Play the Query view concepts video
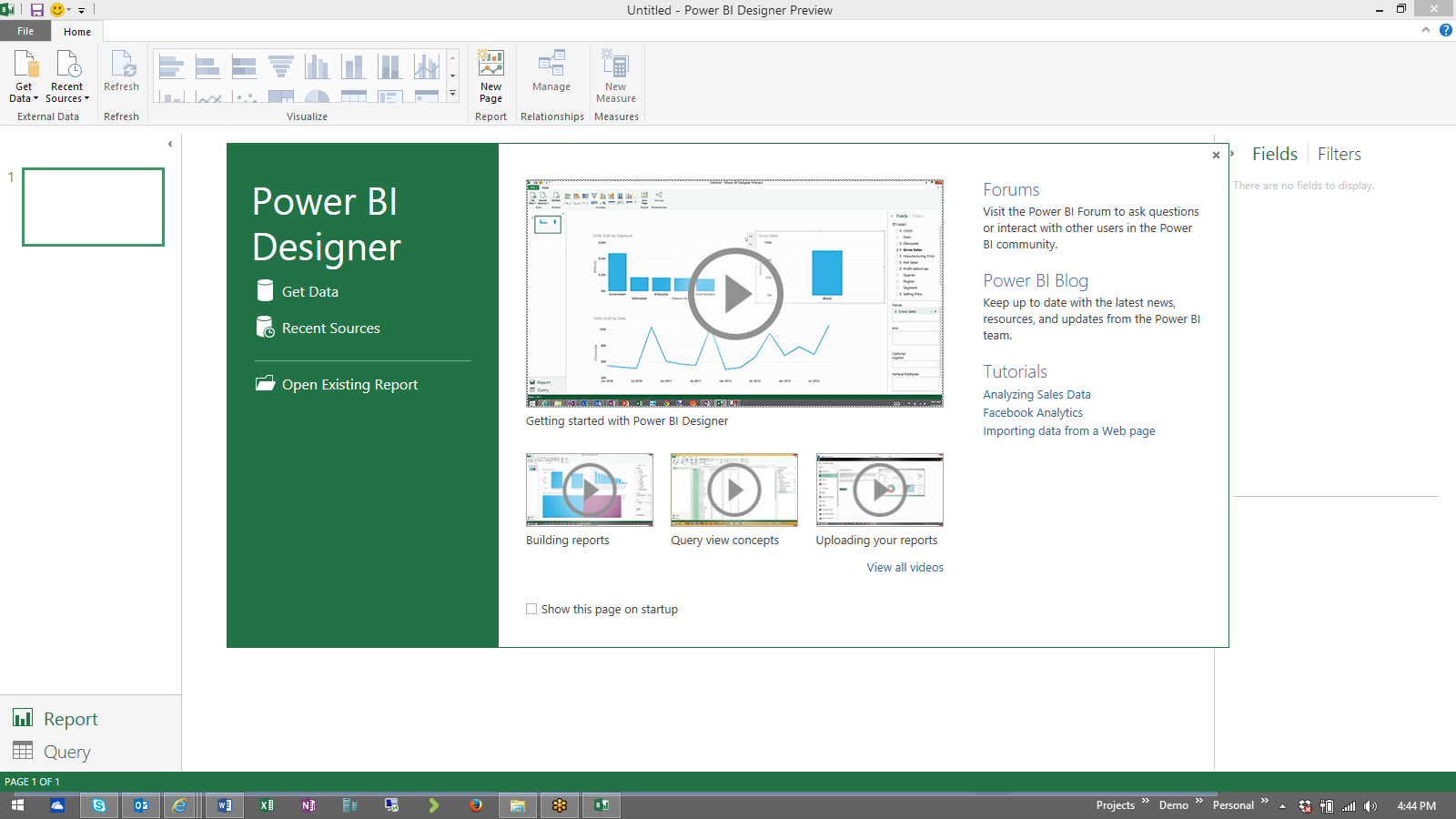 [x=734, y=490]
